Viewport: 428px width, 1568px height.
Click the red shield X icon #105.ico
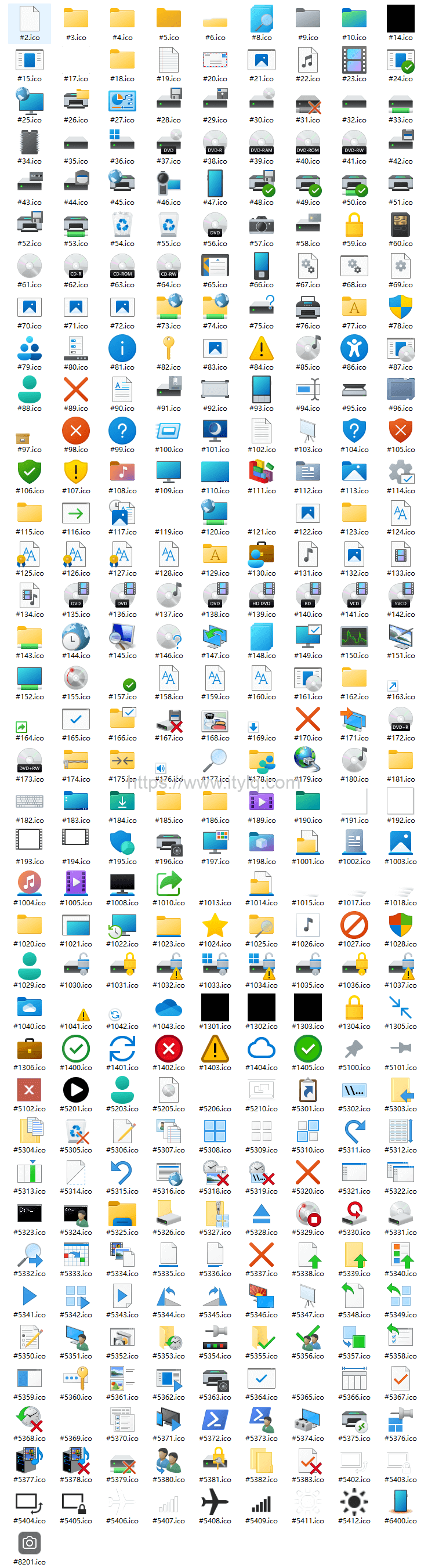tap(400, 431)
